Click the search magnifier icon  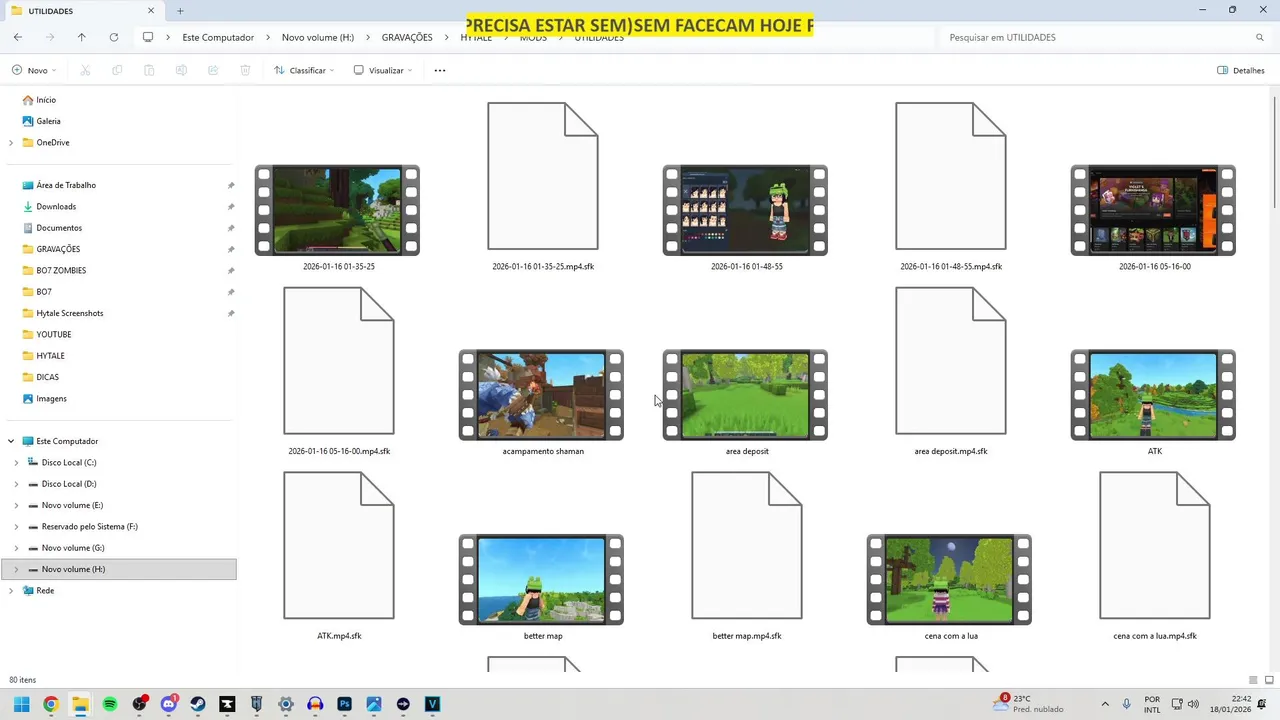point(1259,37)
